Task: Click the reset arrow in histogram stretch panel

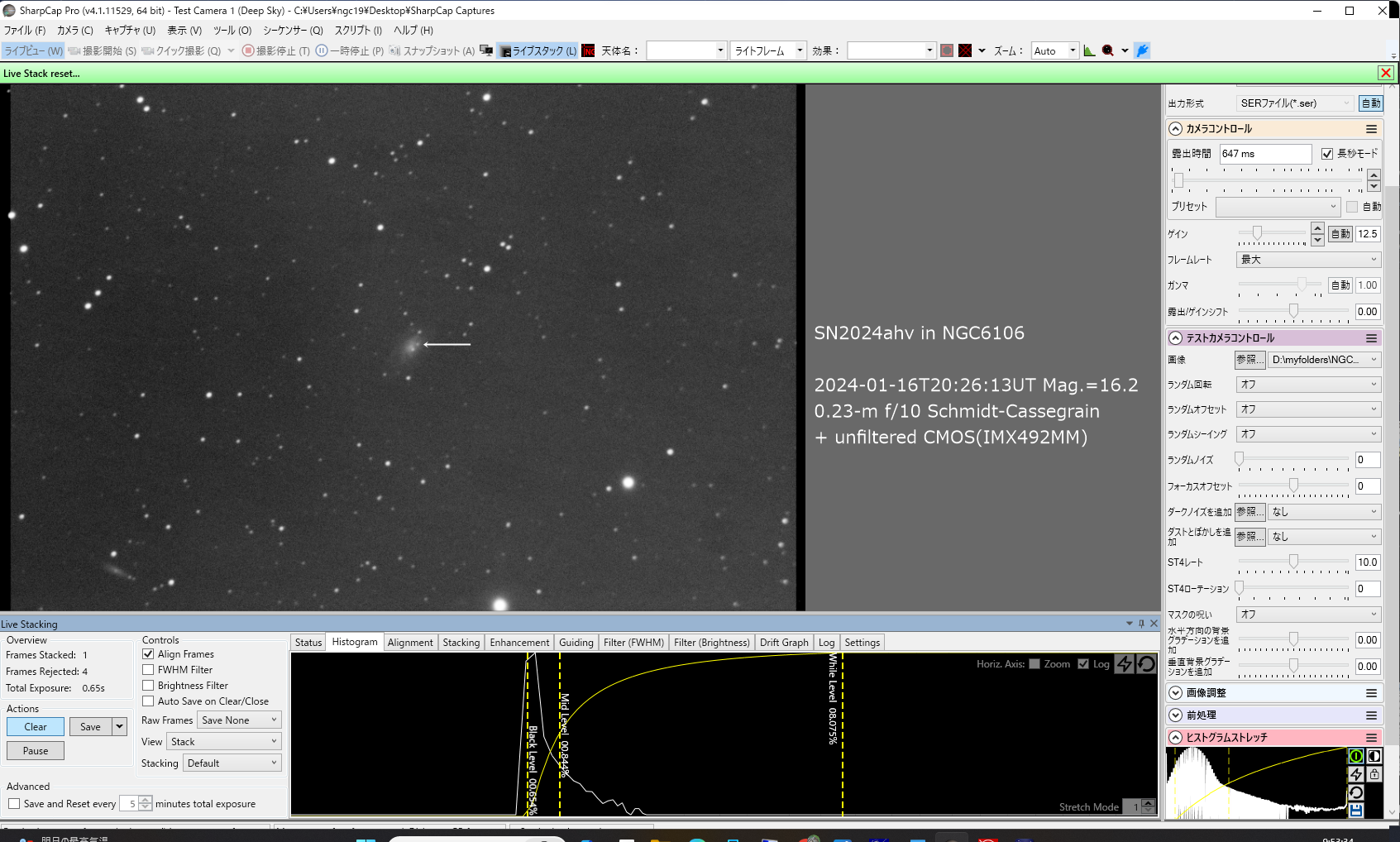Action: [x=1356, y=792]
